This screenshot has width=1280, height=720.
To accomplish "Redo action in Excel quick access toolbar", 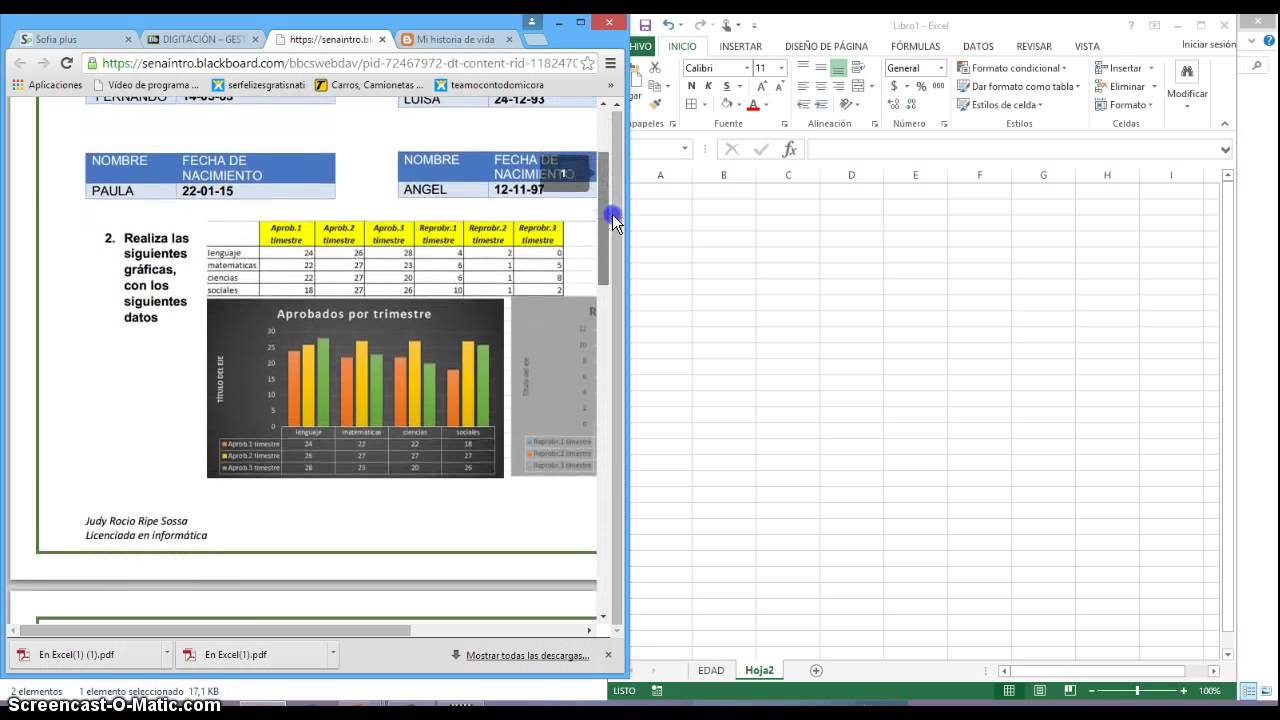I will (x=700, y=25).
